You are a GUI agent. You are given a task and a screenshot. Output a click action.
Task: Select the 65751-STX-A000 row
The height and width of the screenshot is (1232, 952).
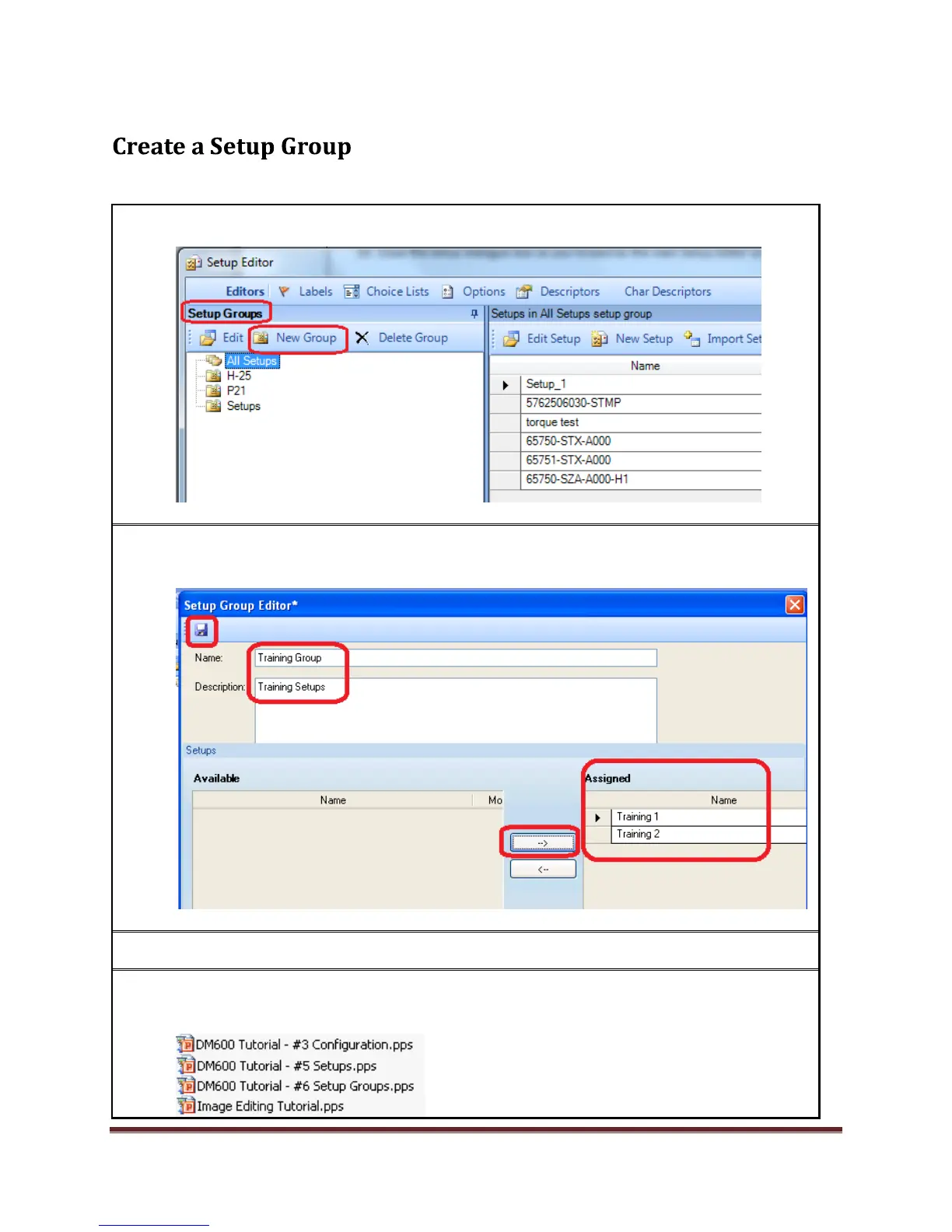(x=625, y=460)
